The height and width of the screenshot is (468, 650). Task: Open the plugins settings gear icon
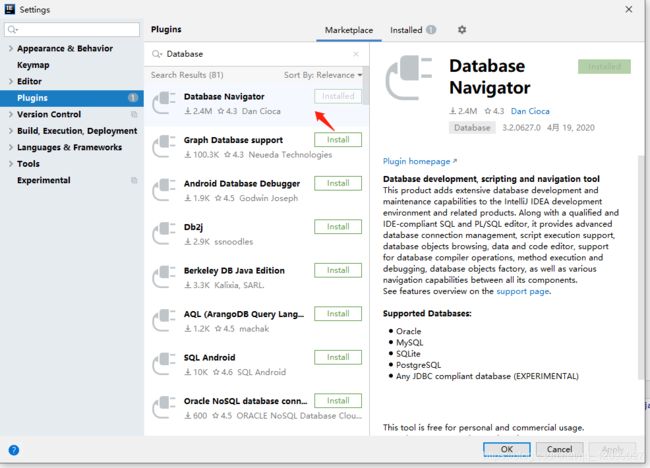(462, 30)
